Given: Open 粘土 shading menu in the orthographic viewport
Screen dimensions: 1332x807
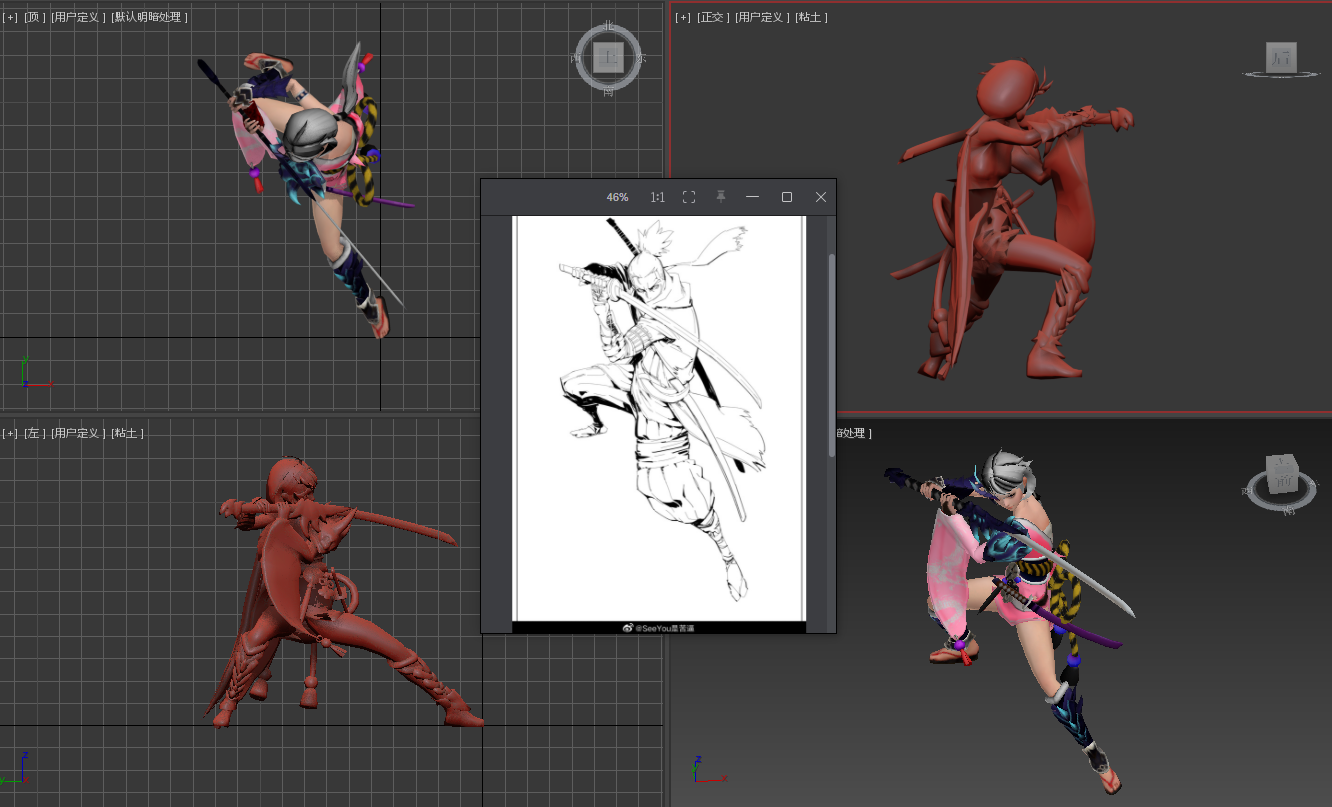Looking at the screenshot, I should (812, 17).
